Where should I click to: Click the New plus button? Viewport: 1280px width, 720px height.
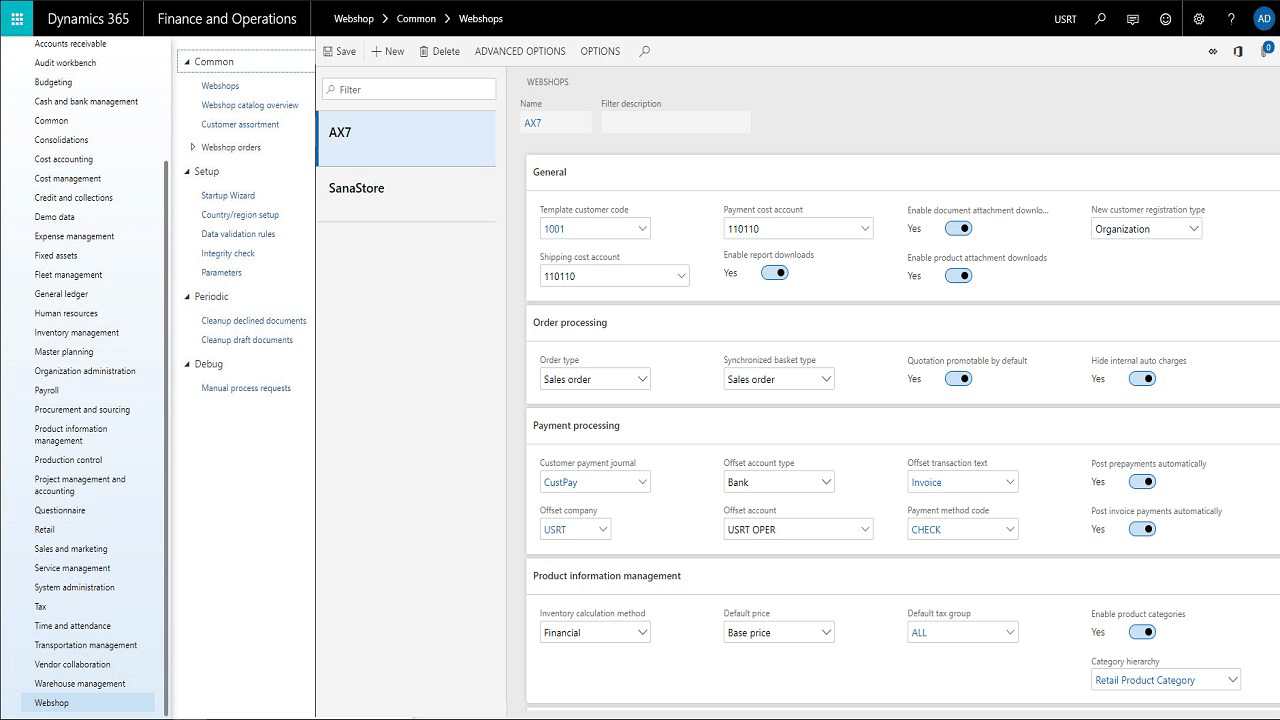click(x=388, y=51)
